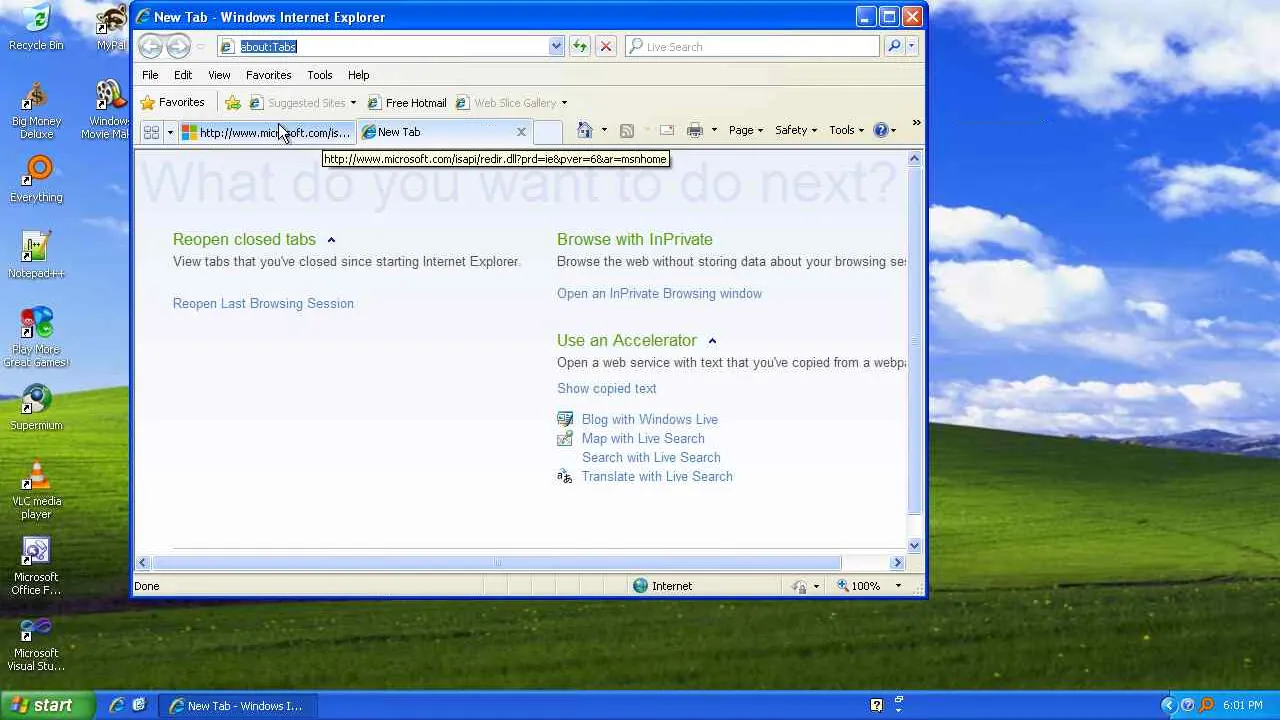Open the zoom level dropdown arrow
The width and height of the screenshot is (1280, 720).
(x=898, y=586)
